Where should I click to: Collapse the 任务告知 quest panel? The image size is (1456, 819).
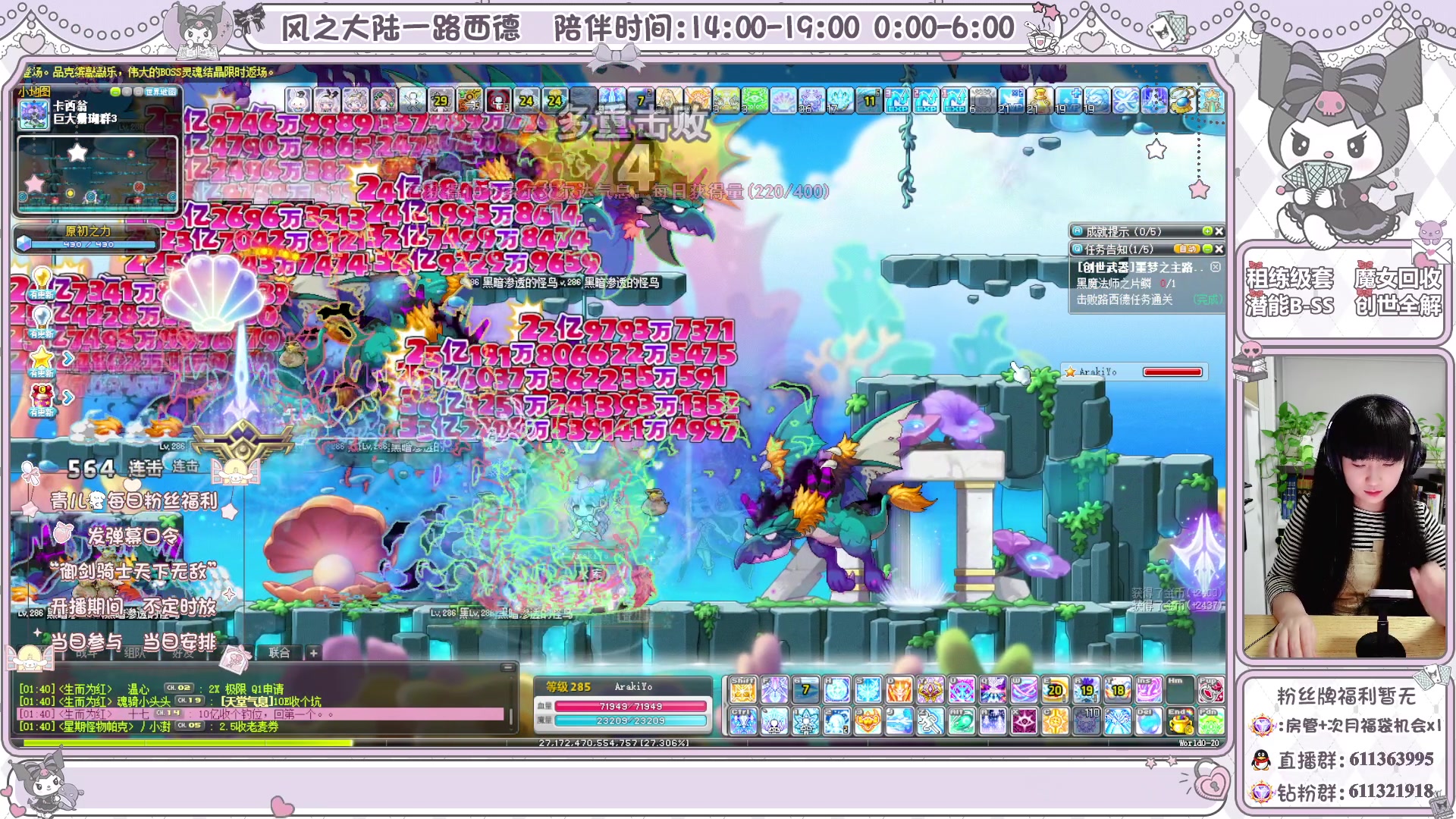[x=1207, y=249]
